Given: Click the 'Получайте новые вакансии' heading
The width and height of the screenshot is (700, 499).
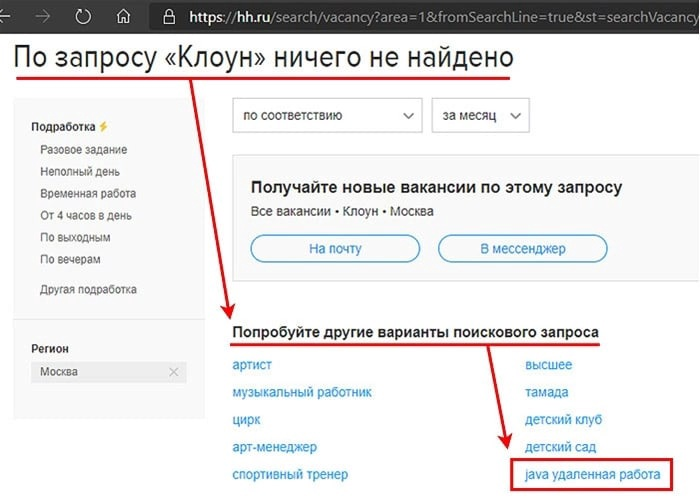Looking at the screenshot, I should click(436, 187).
